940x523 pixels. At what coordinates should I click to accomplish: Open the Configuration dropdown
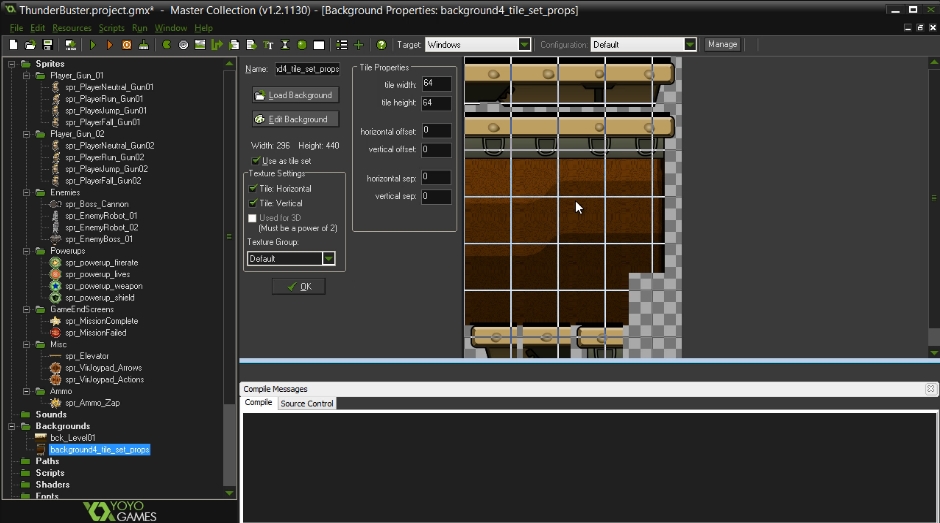[690, 44]
